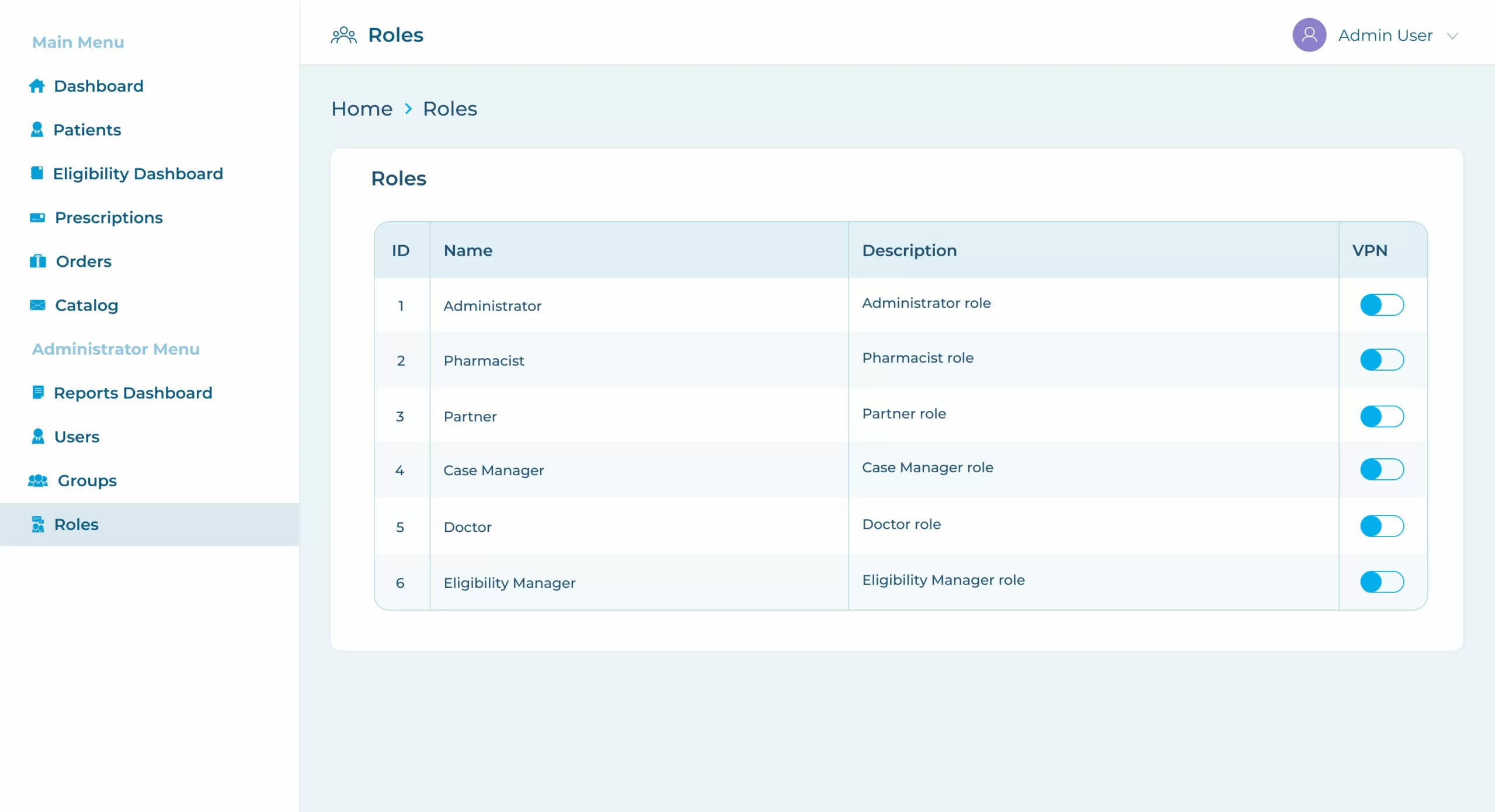The height and width of the screenshot is (812, 1495).
Task: Open Orders via the briefcase icon
Action: tap(37, 261)
